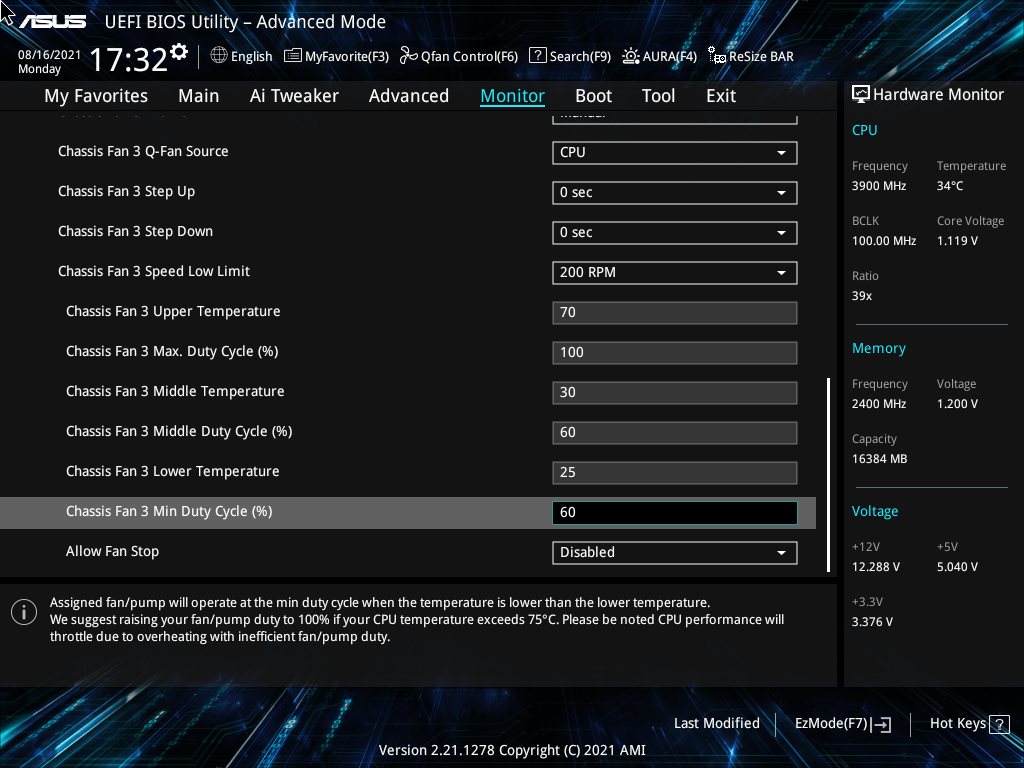
Task: Click Core Voltage 1.119 V value
Action: coord(957,241)
